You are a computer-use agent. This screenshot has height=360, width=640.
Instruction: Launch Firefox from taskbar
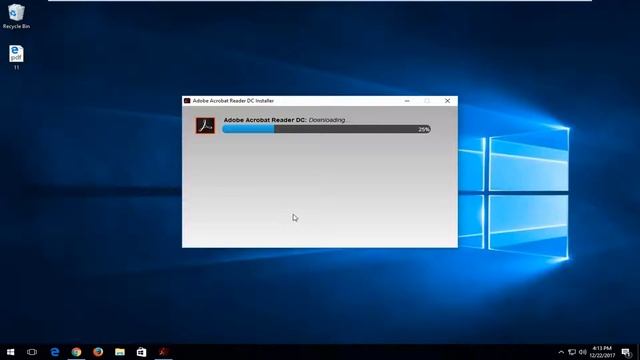point(98,352)
